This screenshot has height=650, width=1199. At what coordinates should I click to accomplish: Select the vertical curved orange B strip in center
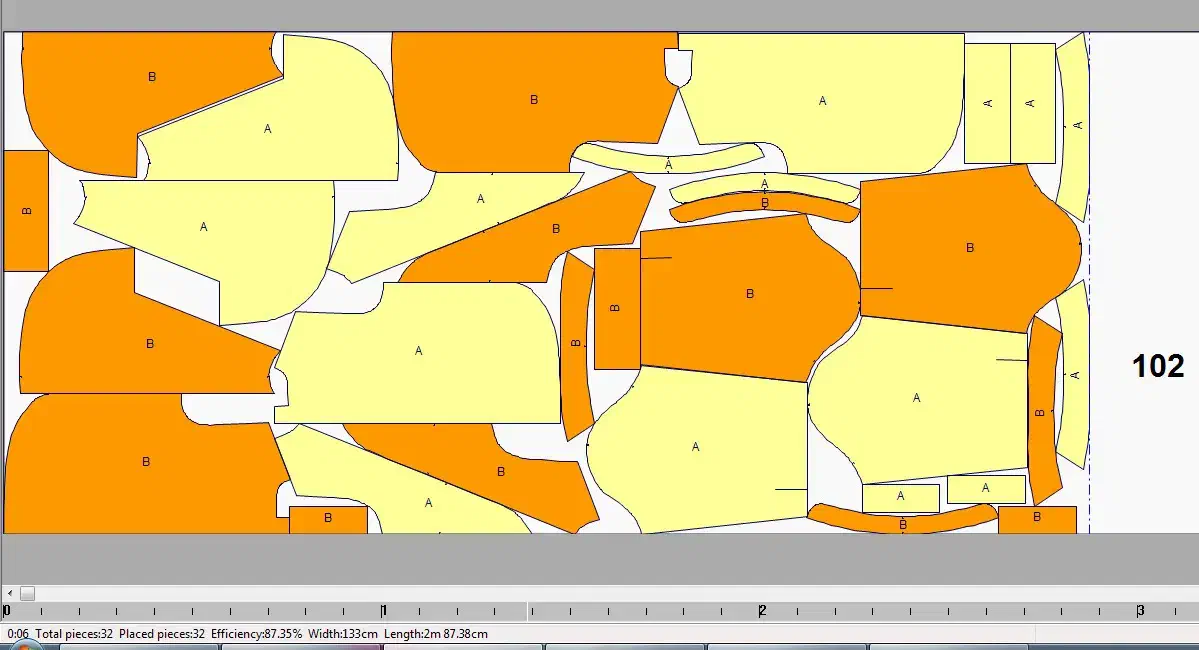[577, 345]
